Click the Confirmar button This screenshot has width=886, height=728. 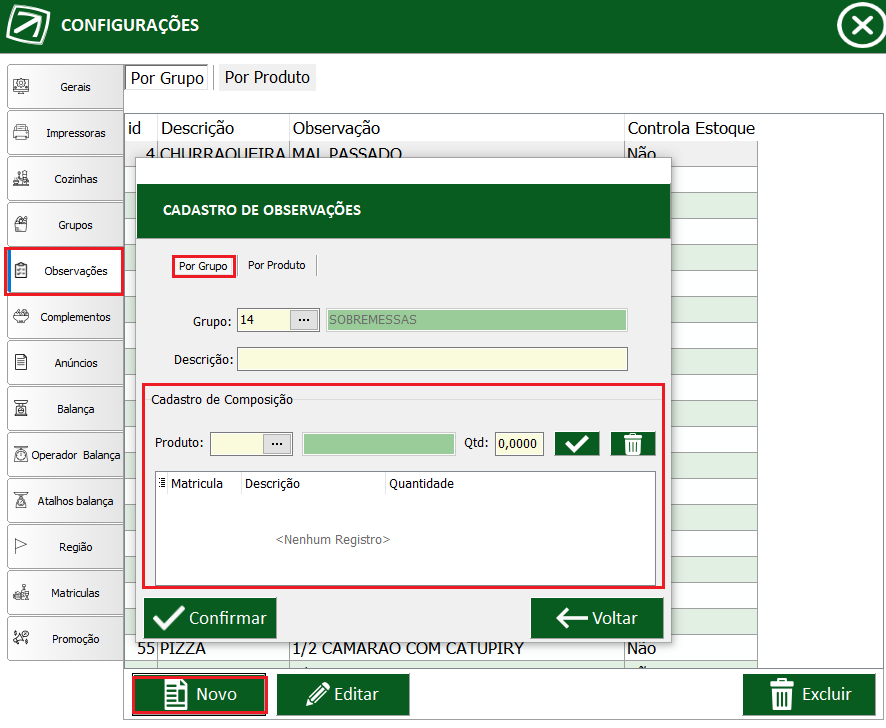click(x=210, y=618)
